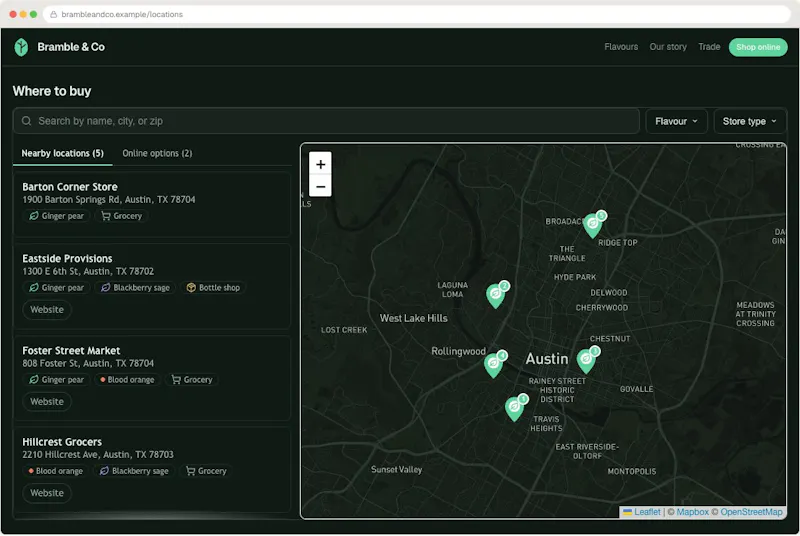
Task: Click Blackberry sage tag on Hillcrest Grocers
Action: pyautogui.click(x=134, y=471)
